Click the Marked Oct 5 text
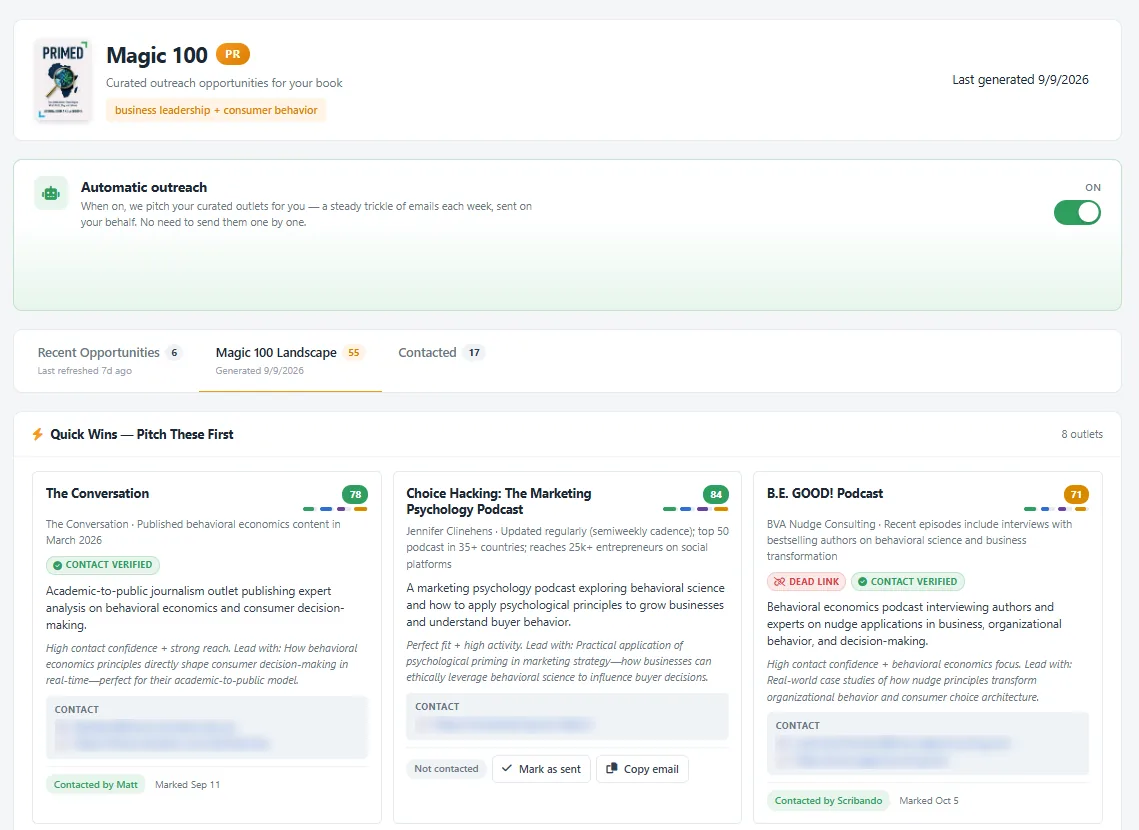Viewport: 1139px width, 830px height. [929, 801]
